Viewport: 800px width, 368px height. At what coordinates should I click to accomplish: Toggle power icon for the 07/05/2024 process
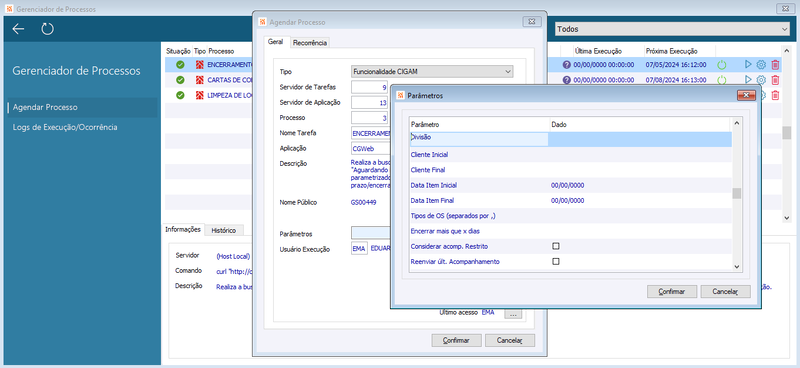coord(721,65)
